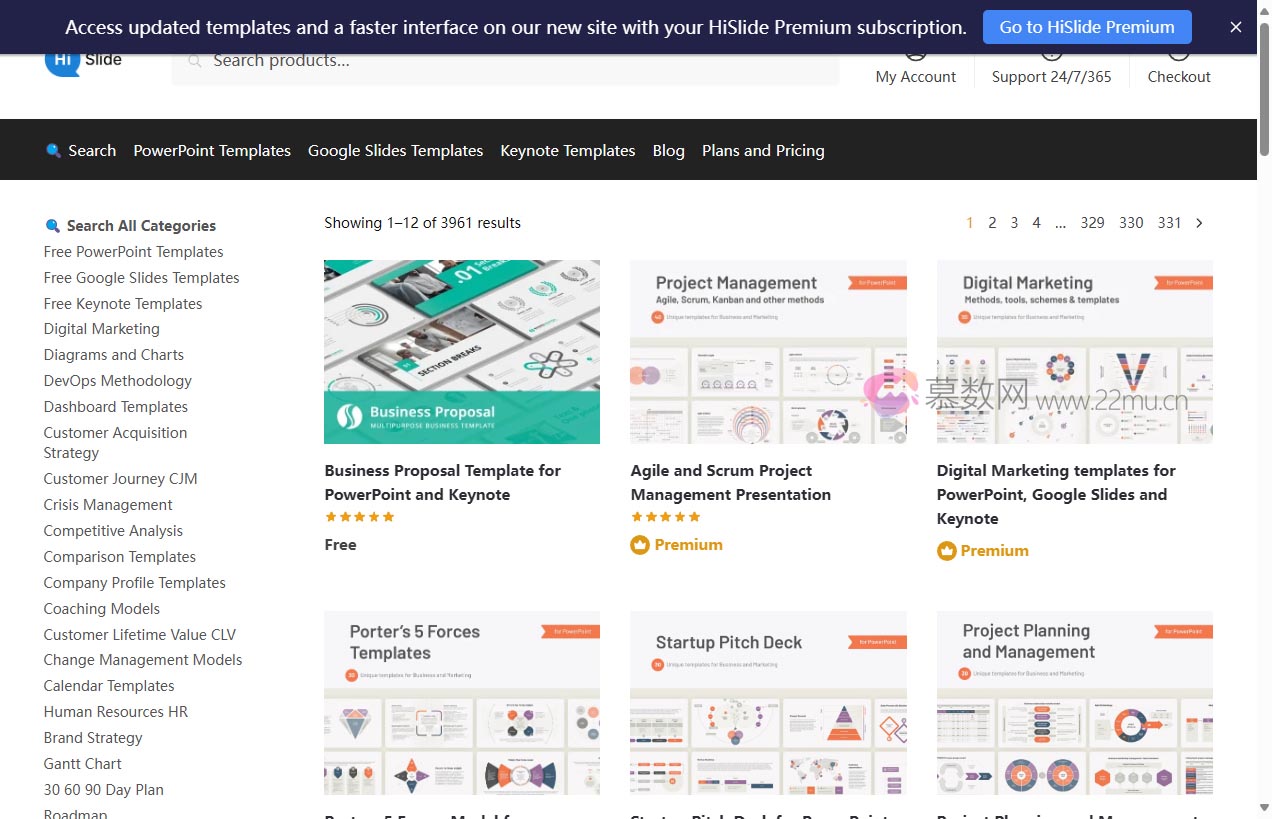
Task: Go to next results page arrow
Action: [x=1199, y=223]
